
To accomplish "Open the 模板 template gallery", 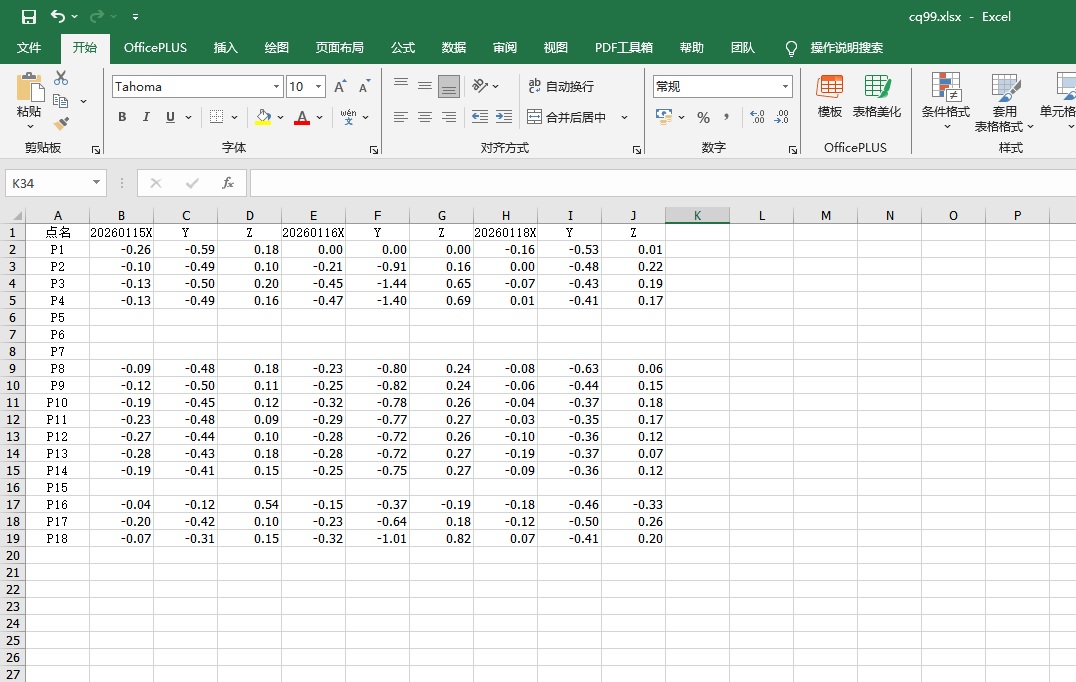I will tap(830, 97).
